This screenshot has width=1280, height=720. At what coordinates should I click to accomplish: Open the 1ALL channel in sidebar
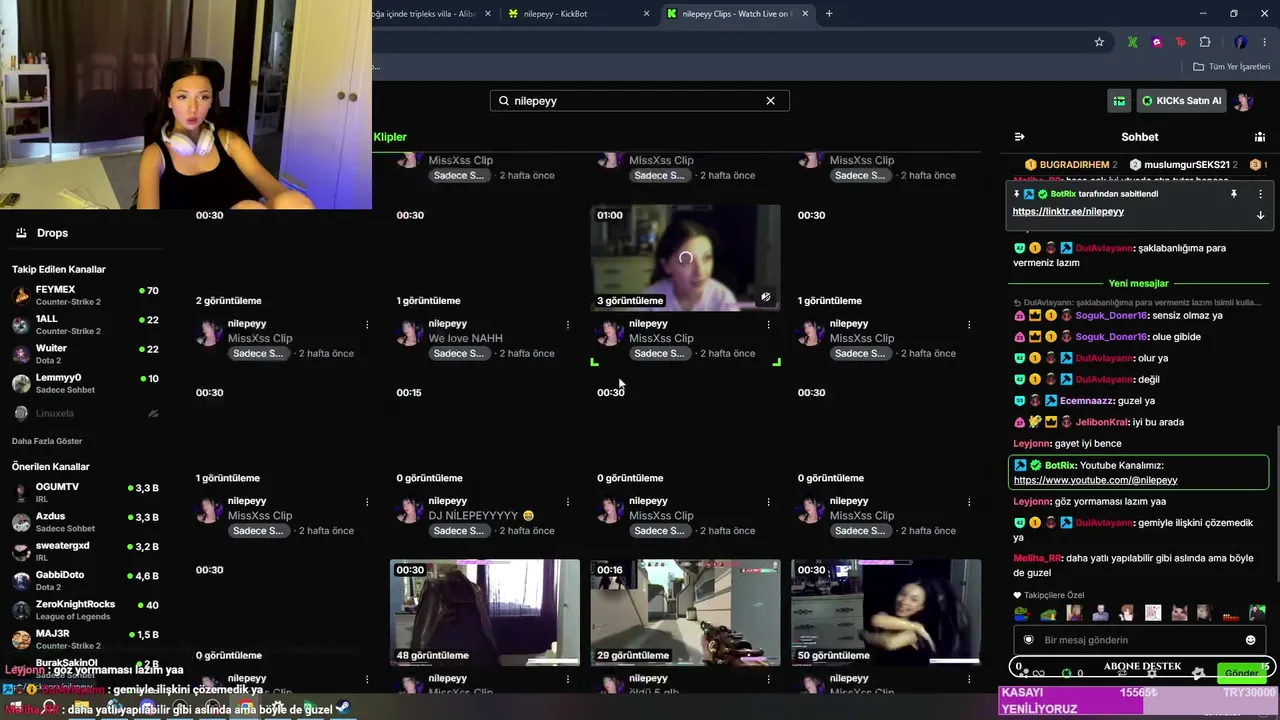(86, 325)
